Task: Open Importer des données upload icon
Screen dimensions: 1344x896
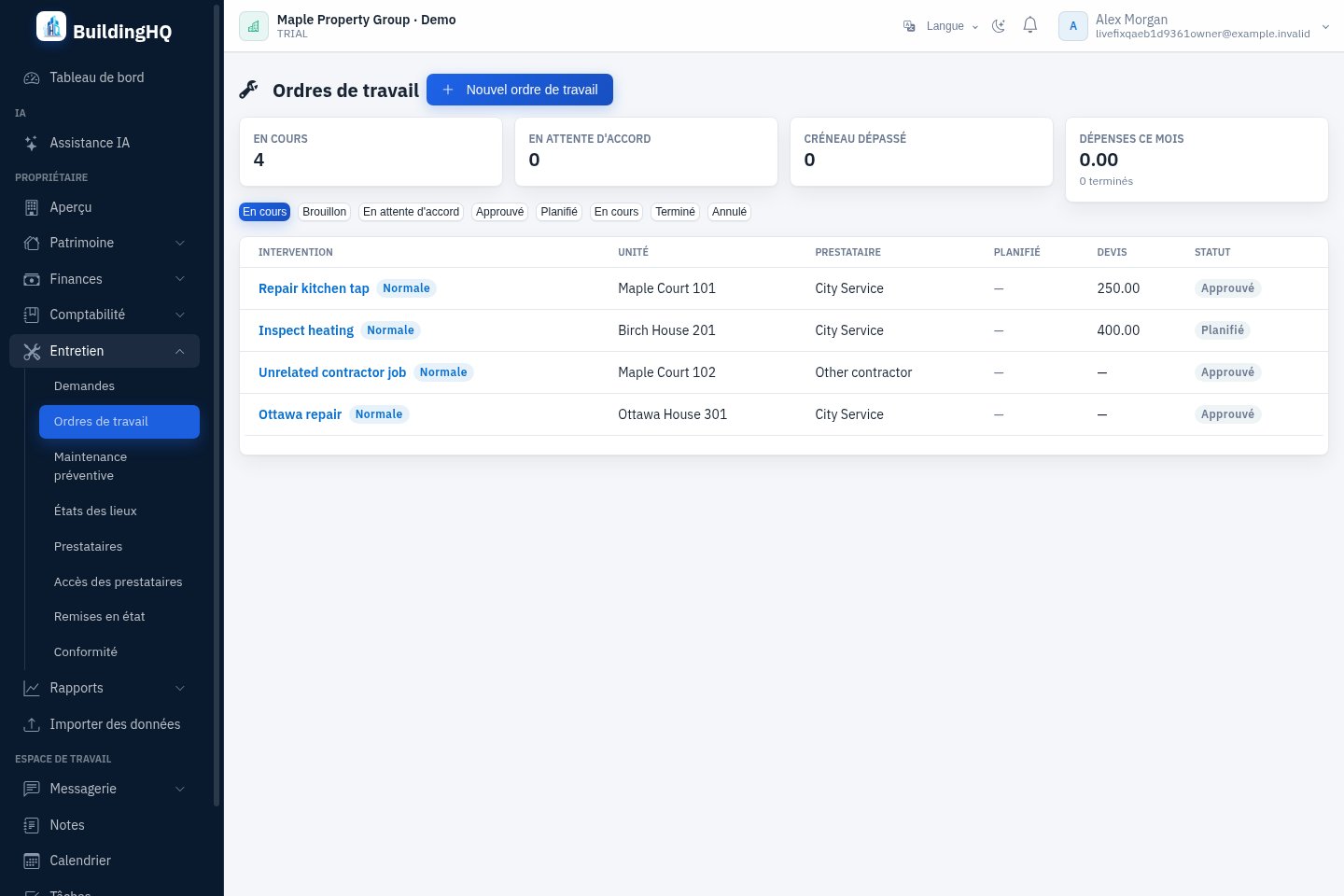Action: point(32,724)
